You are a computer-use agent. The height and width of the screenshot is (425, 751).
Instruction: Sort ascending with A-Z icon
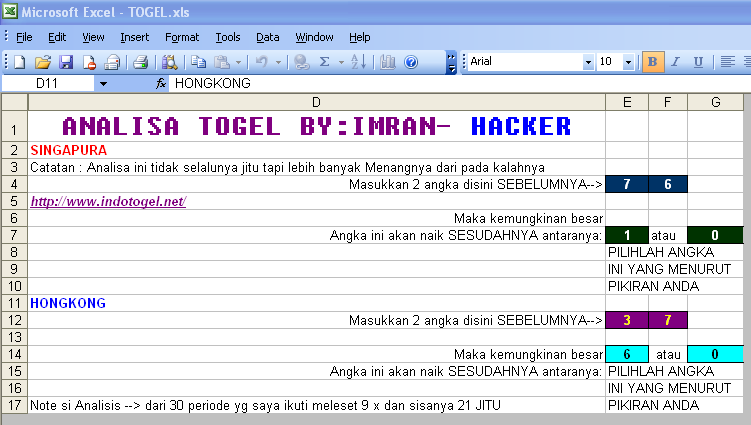pos(359,62)
